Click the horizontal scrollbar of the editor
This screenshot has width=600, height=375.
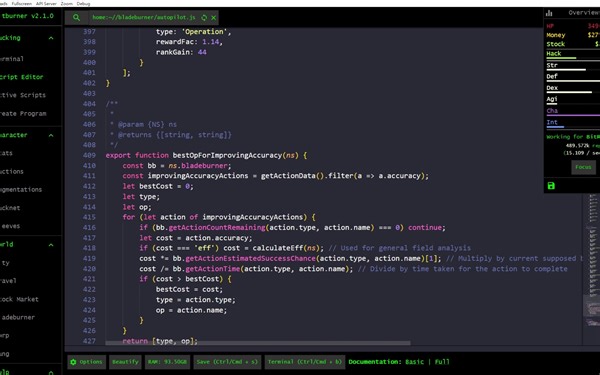(258, 343)
